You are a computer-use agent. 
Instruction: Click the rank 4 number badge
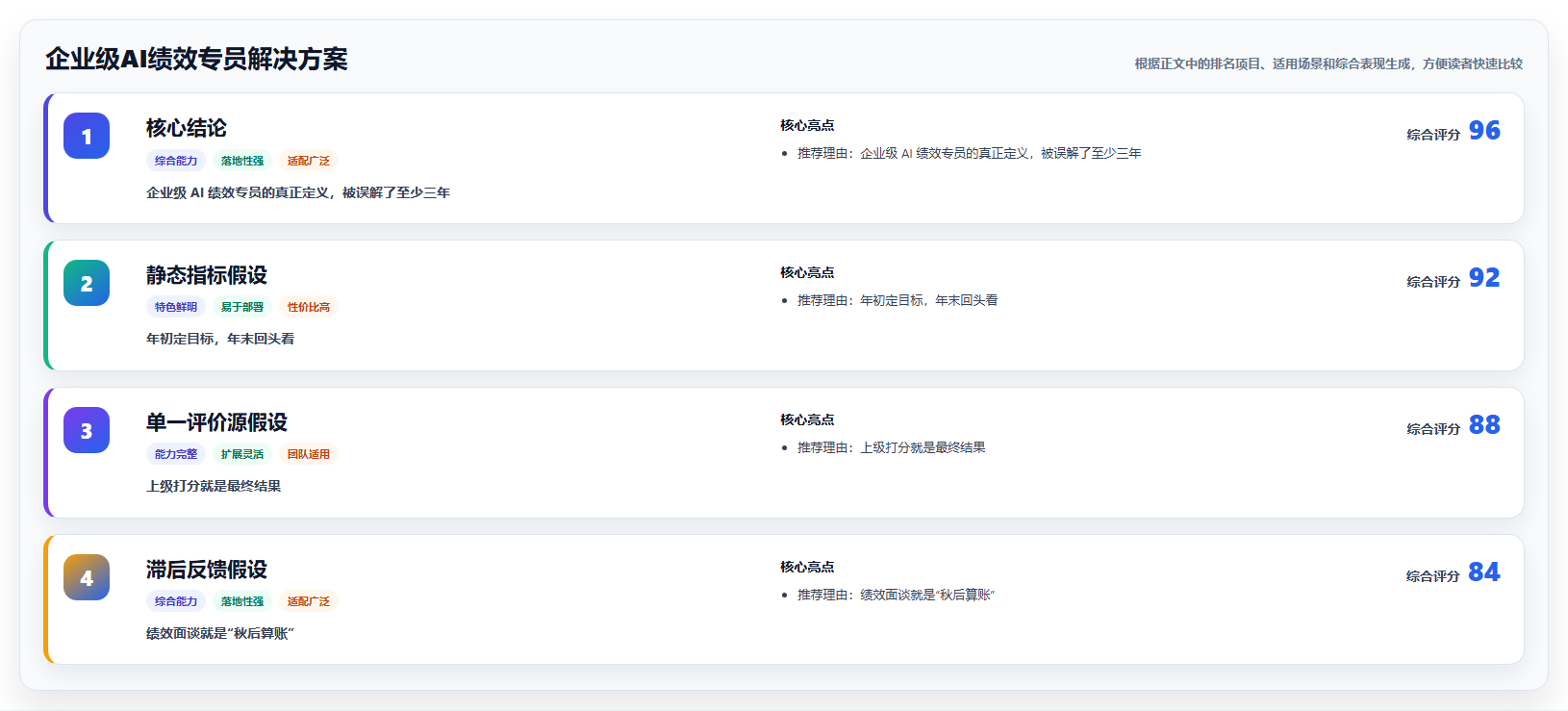click(x=87, y=577)
